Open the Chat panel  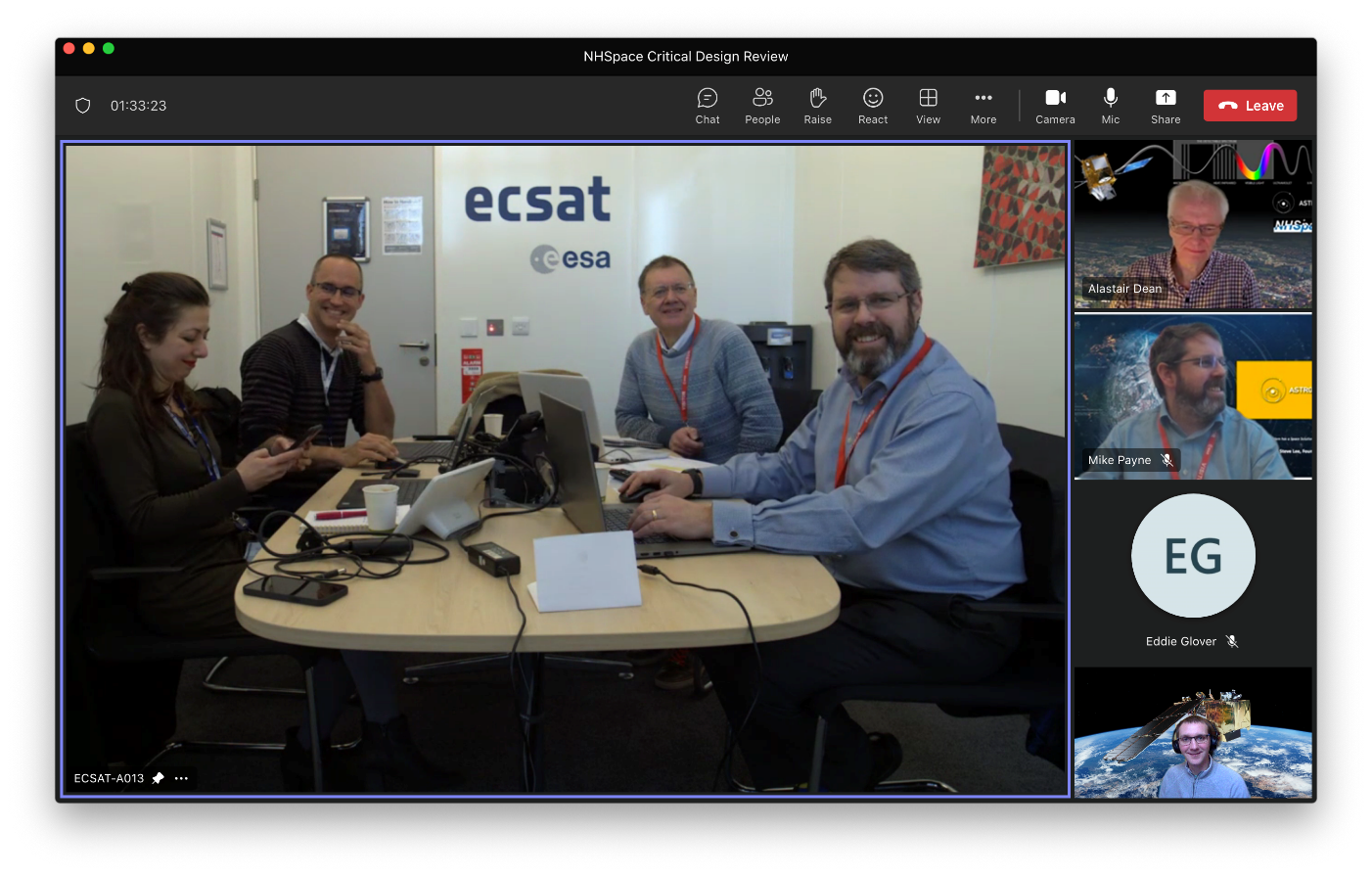(x=707, y=105)
